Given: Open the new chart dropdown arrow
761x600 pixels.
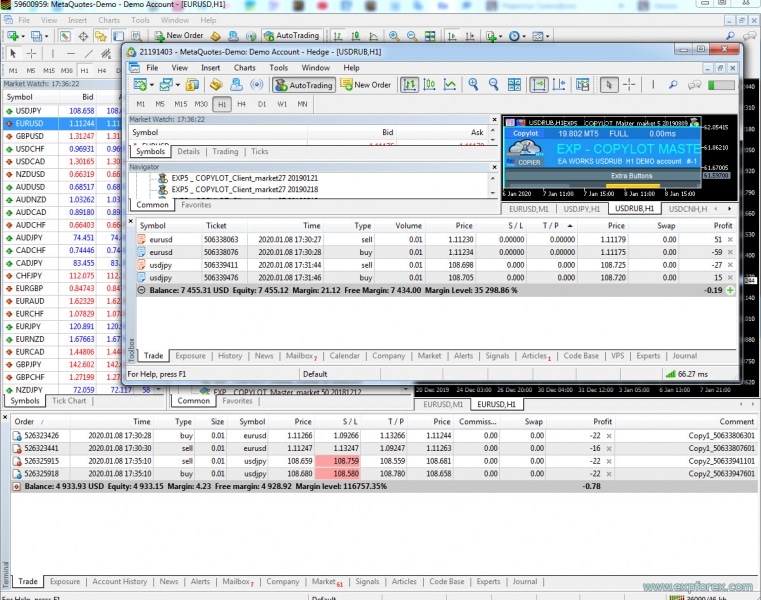Looking at the screenshot, I should [x=151, y=85].
